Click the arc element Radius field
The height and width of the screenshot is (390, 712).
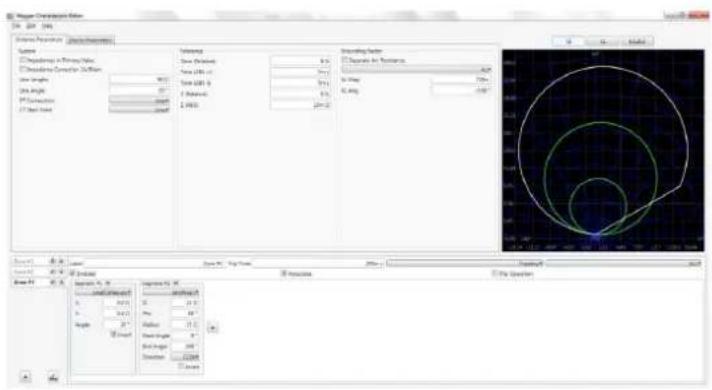pyautogui.click(x=185, y=325)
